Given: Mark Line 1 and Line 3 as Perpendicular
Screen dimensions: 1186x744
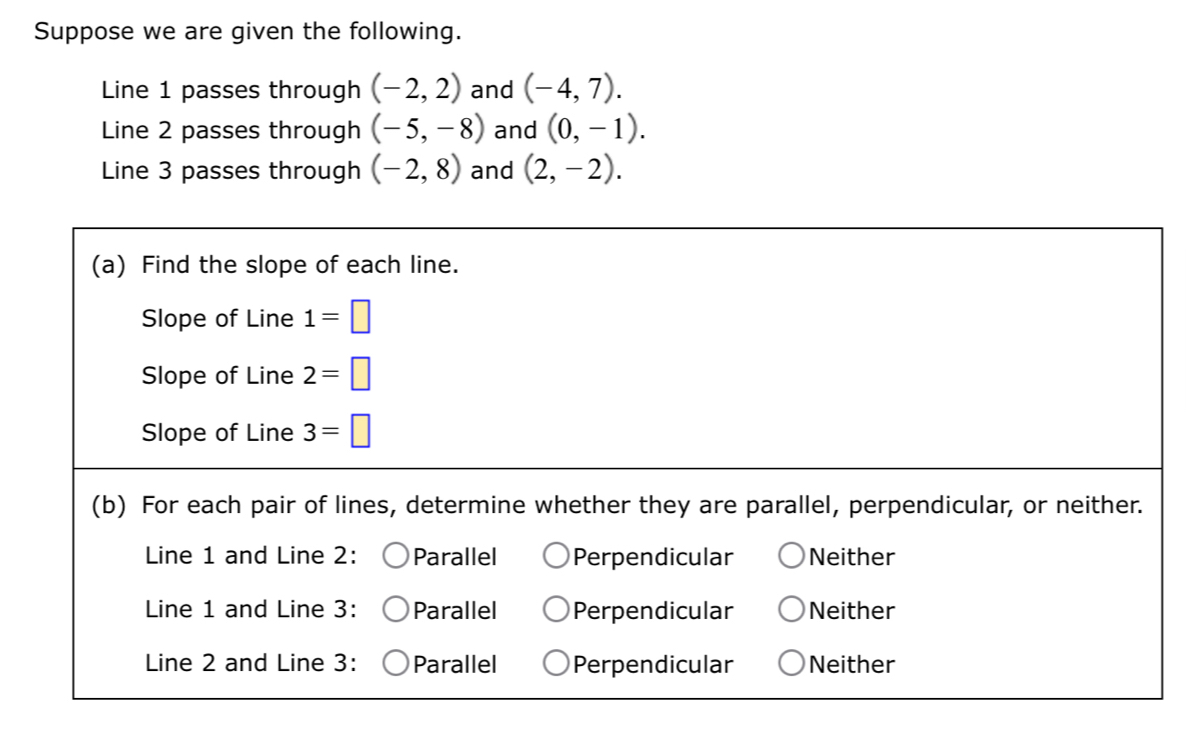Looking at the screenshot, I should pos(557,610).
